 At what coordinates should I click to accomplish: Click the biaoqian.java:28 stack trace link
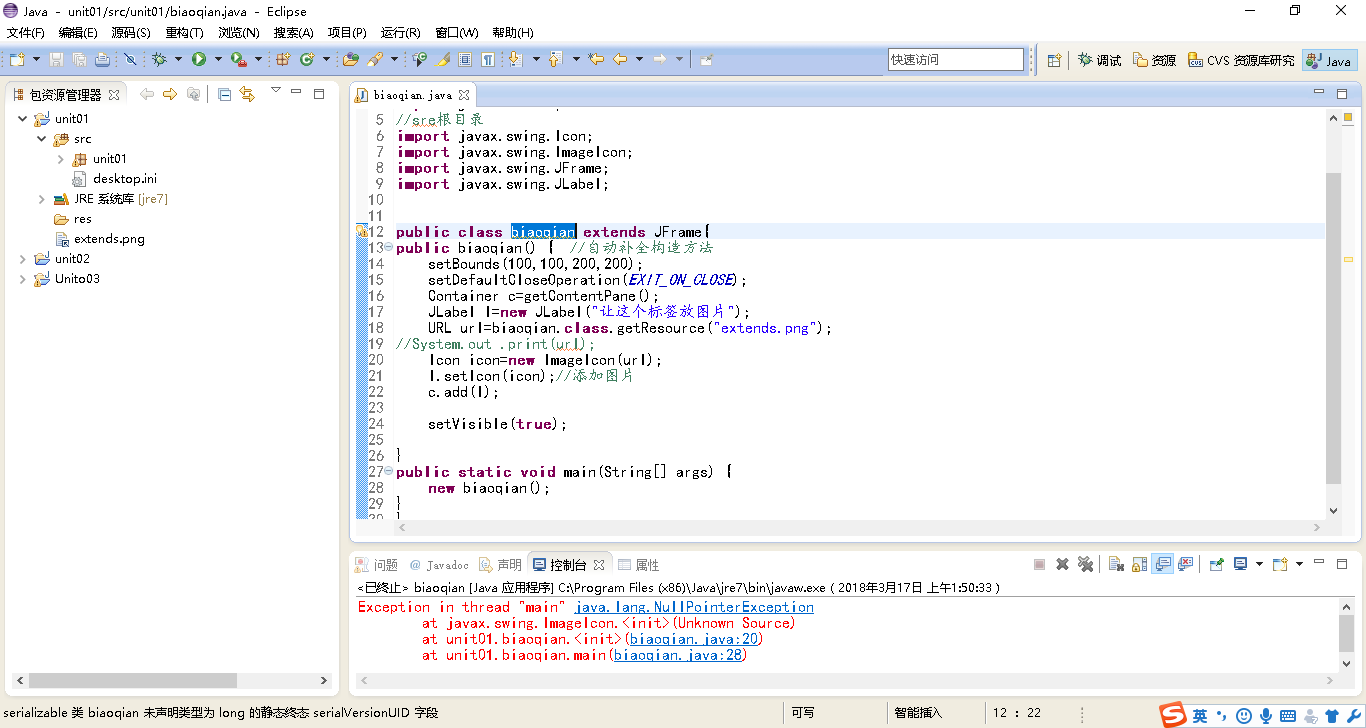(679, 655)
